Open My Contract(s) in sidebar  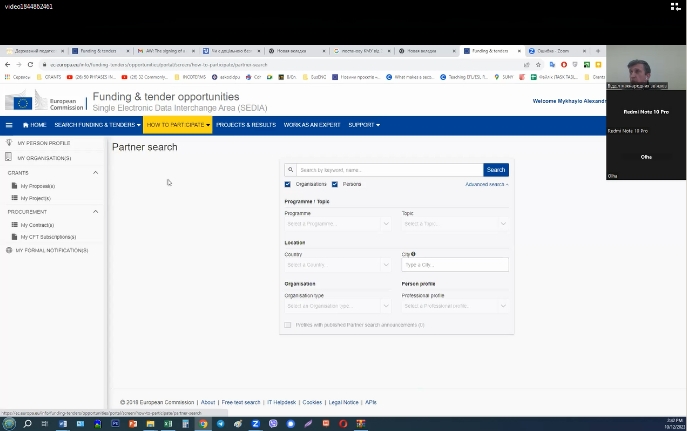[x=37, y=225]
